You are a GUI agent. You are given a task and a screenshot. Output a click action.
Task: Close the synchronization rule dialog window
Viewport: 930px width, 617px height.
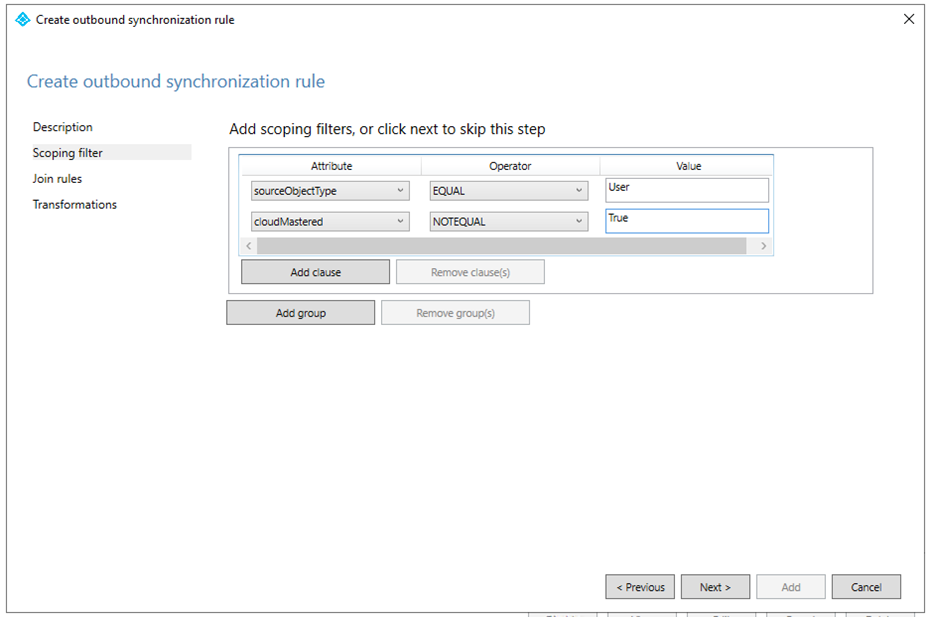pos(908,19)
